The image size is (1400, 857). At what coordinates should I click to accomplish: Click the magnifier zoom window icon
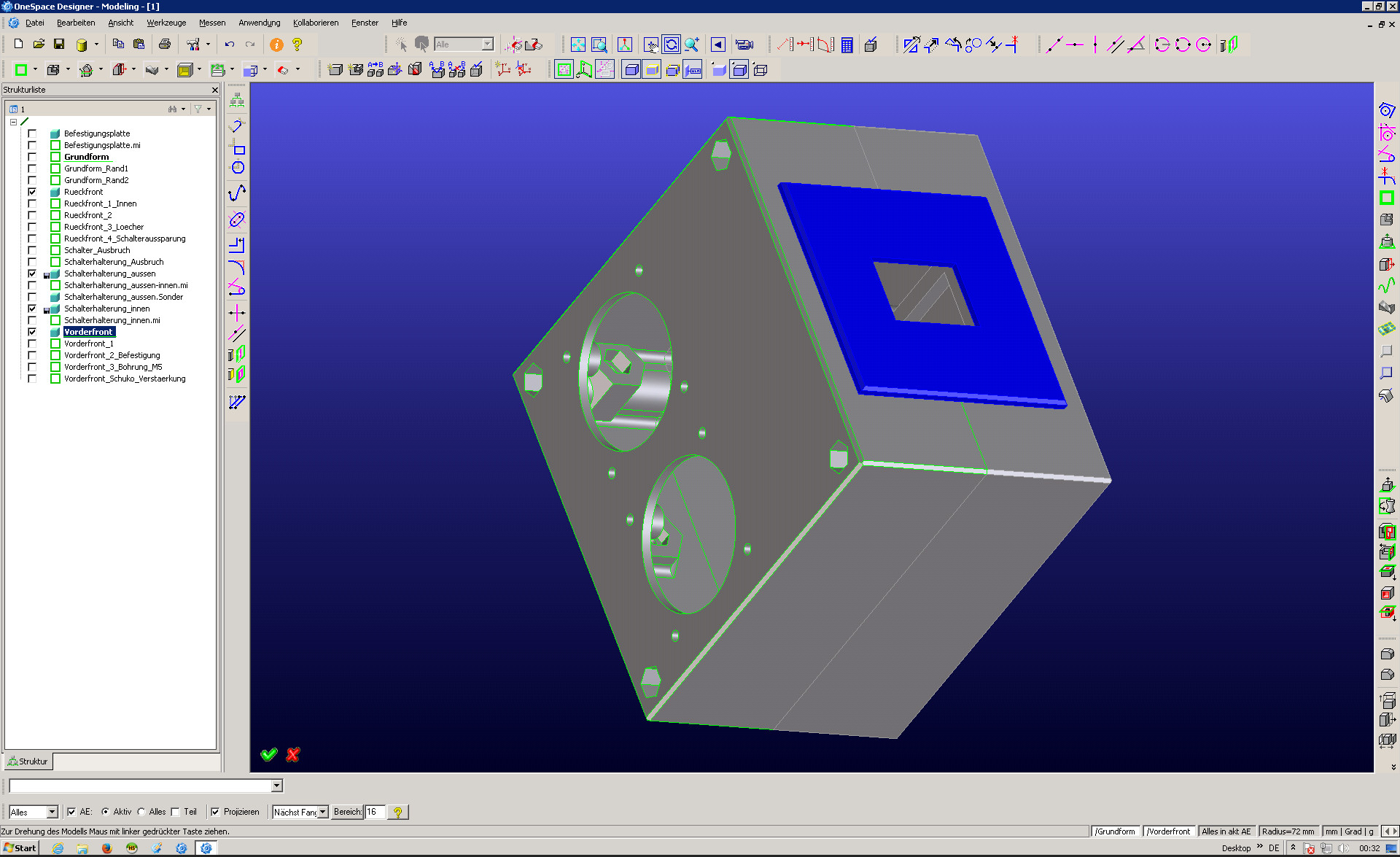click(599, 44)
